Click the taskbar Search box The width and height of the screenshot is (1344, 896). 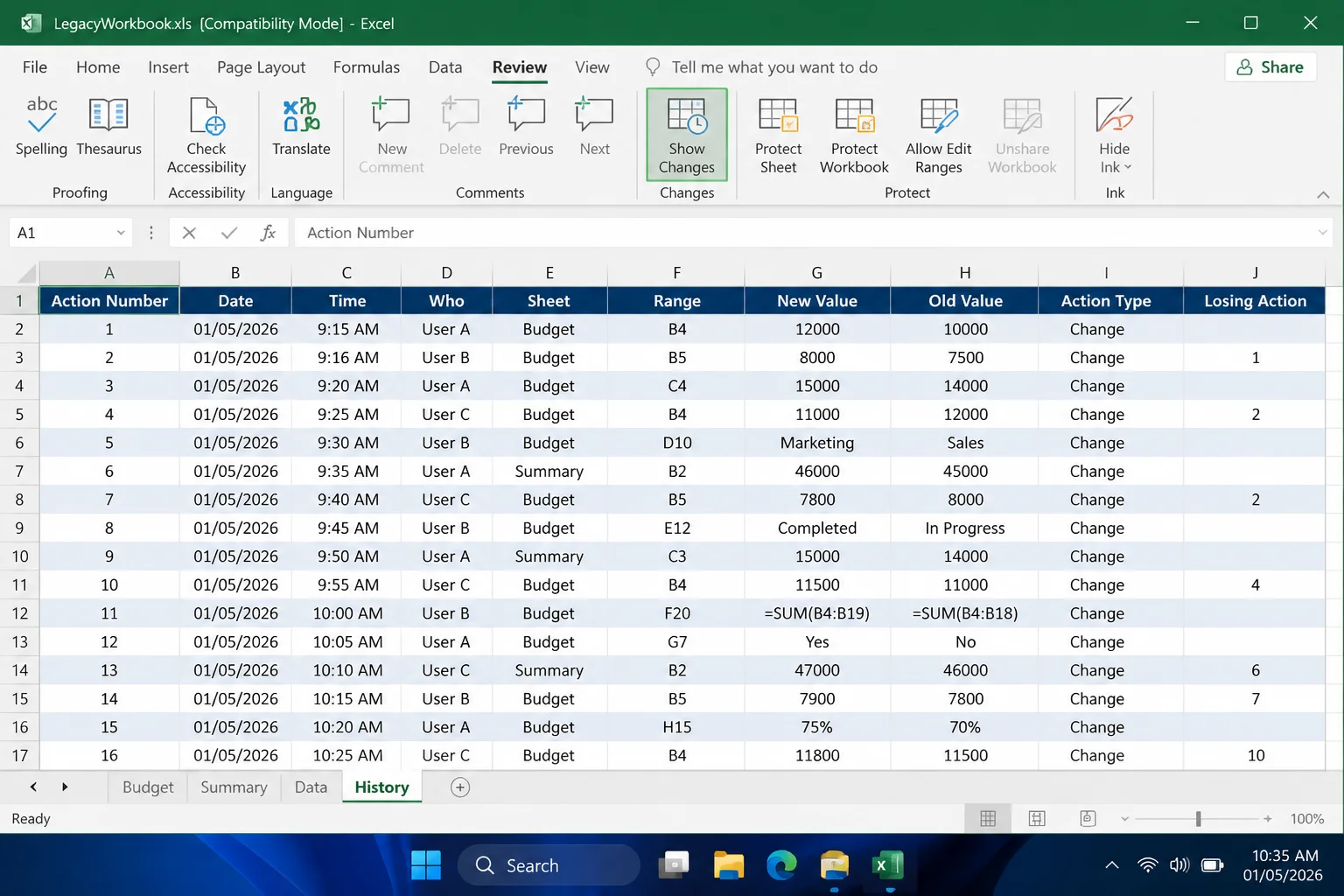tap(548, 865)
